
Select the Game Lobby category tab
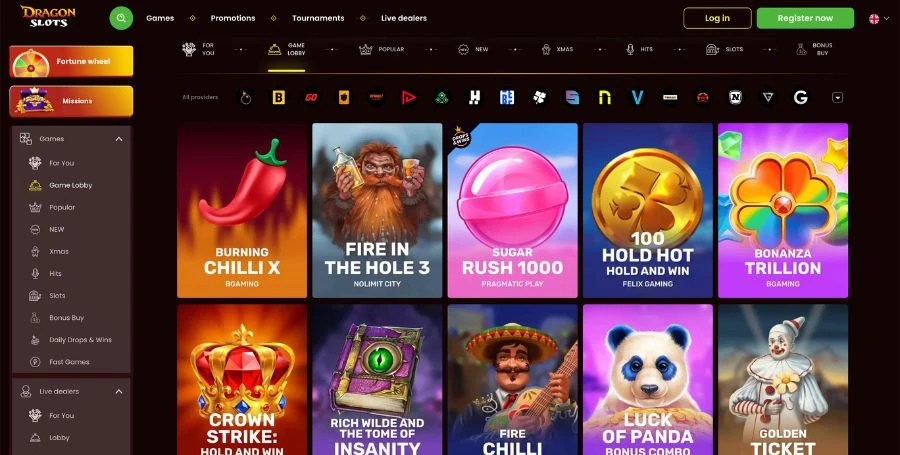point(286,49)
